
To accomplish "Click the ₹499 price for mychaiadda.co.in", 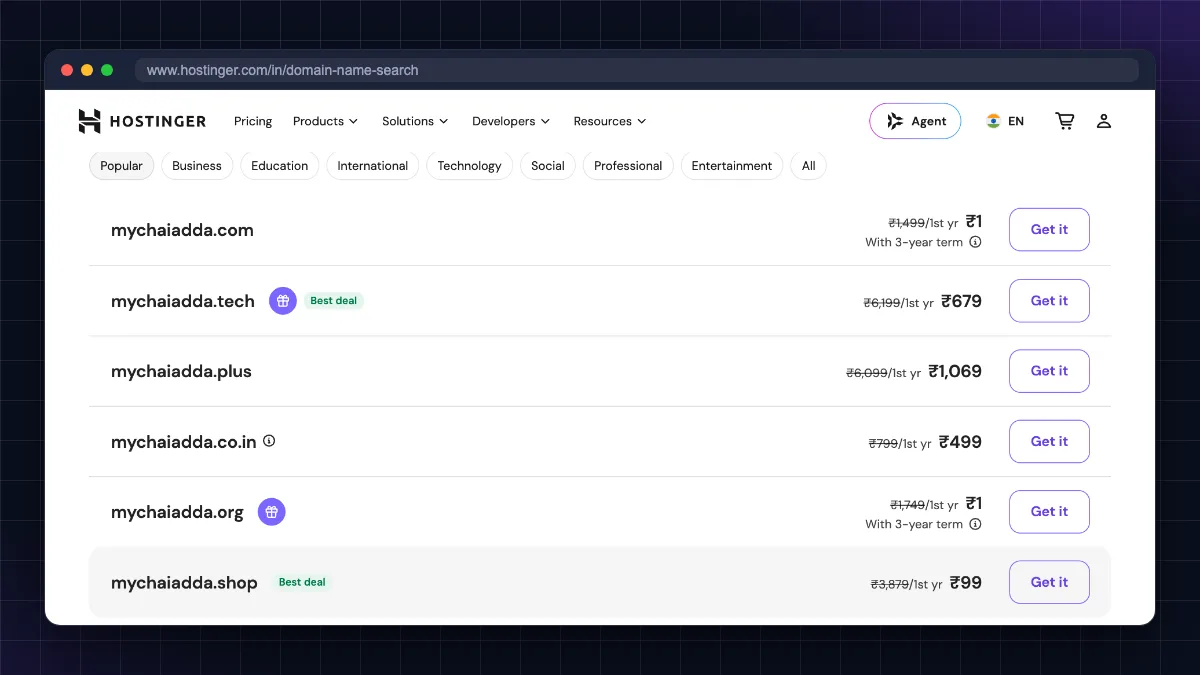I will (960, 441).
